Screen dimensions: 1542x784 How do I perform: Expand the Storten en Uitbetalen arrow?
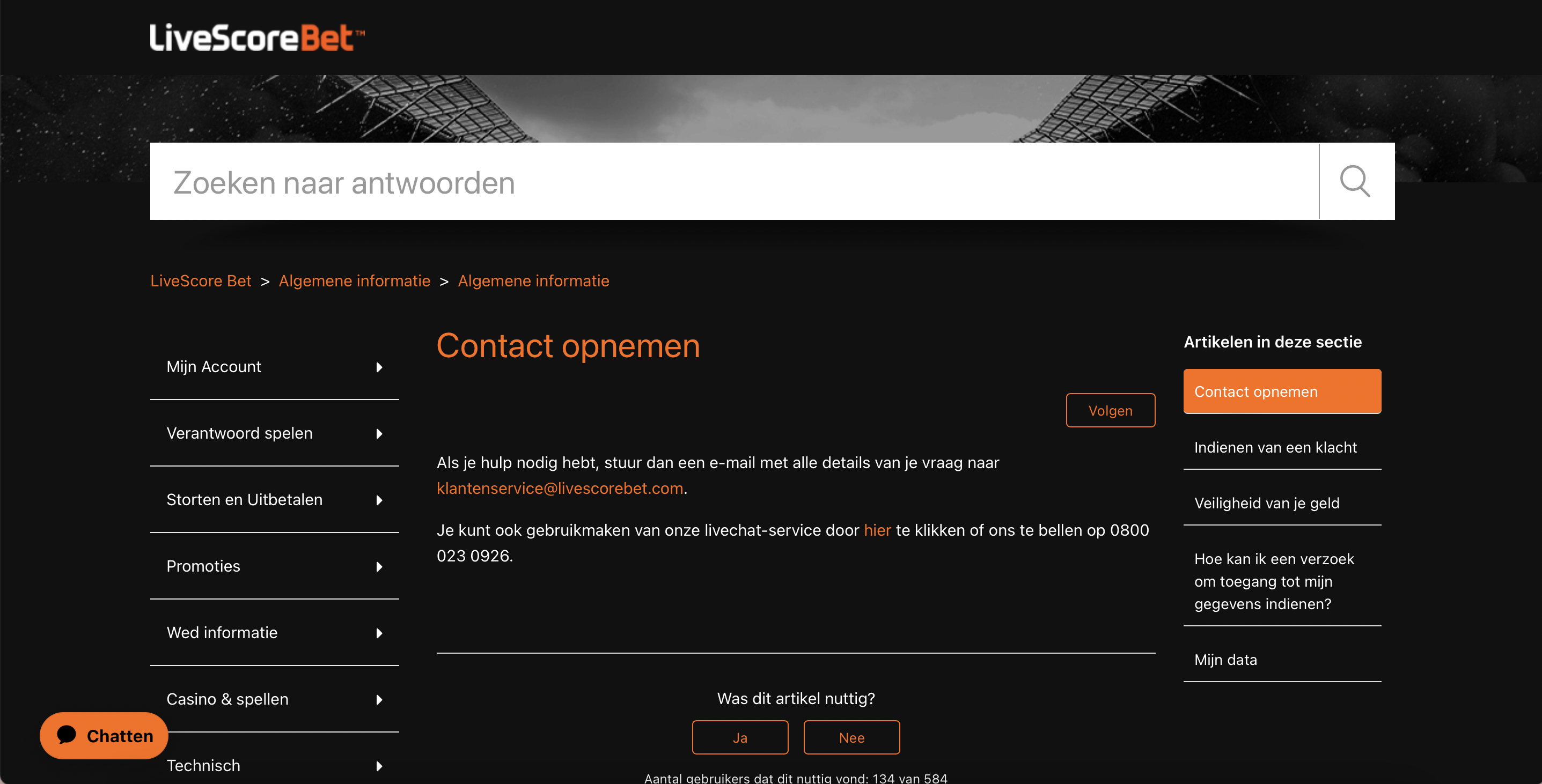click(x=379, y=500)
